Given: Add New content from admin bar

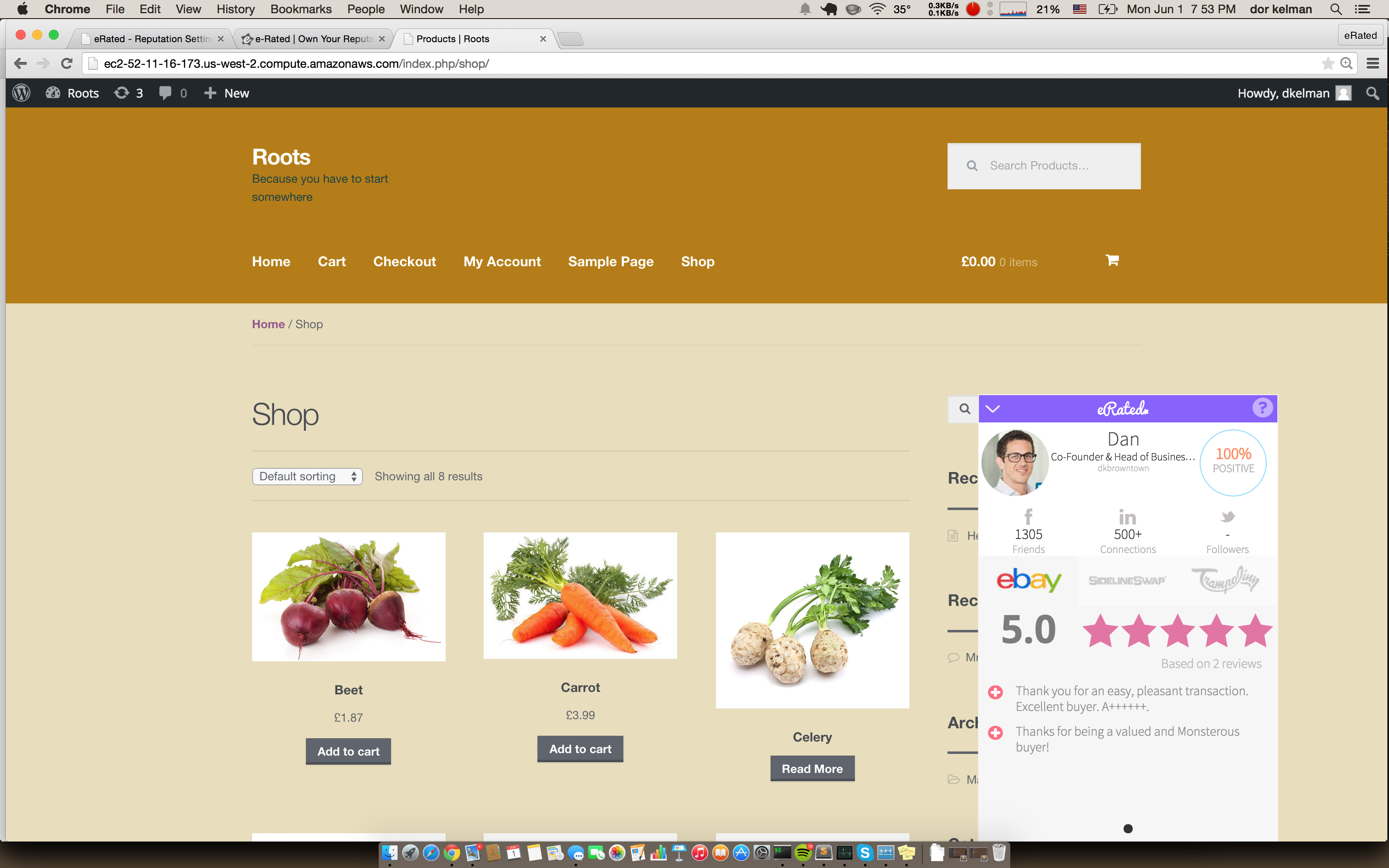Looking at the screenshot, I should point(227,93).
